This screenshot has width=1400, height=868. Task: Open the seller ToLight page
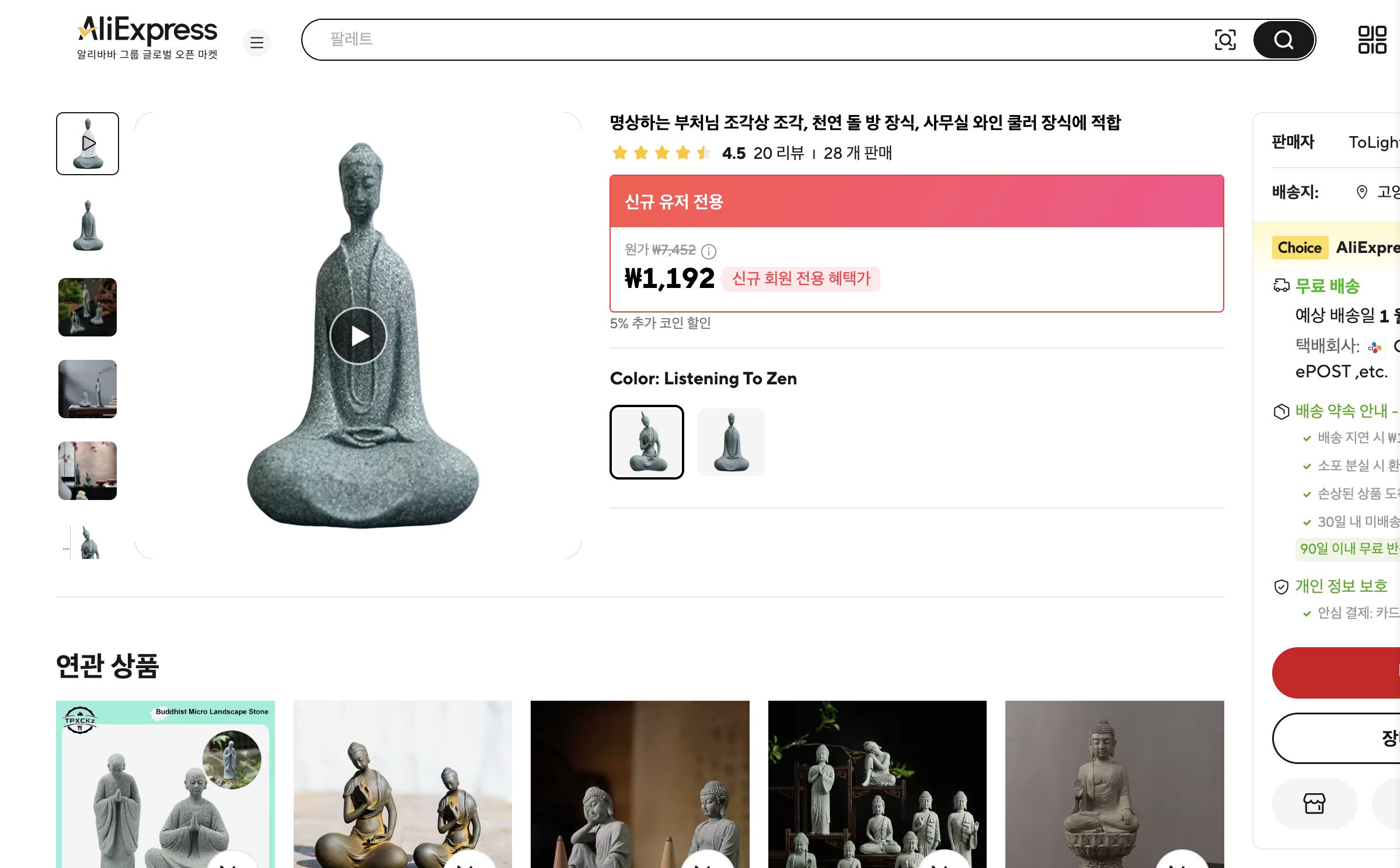(1376, 142)
